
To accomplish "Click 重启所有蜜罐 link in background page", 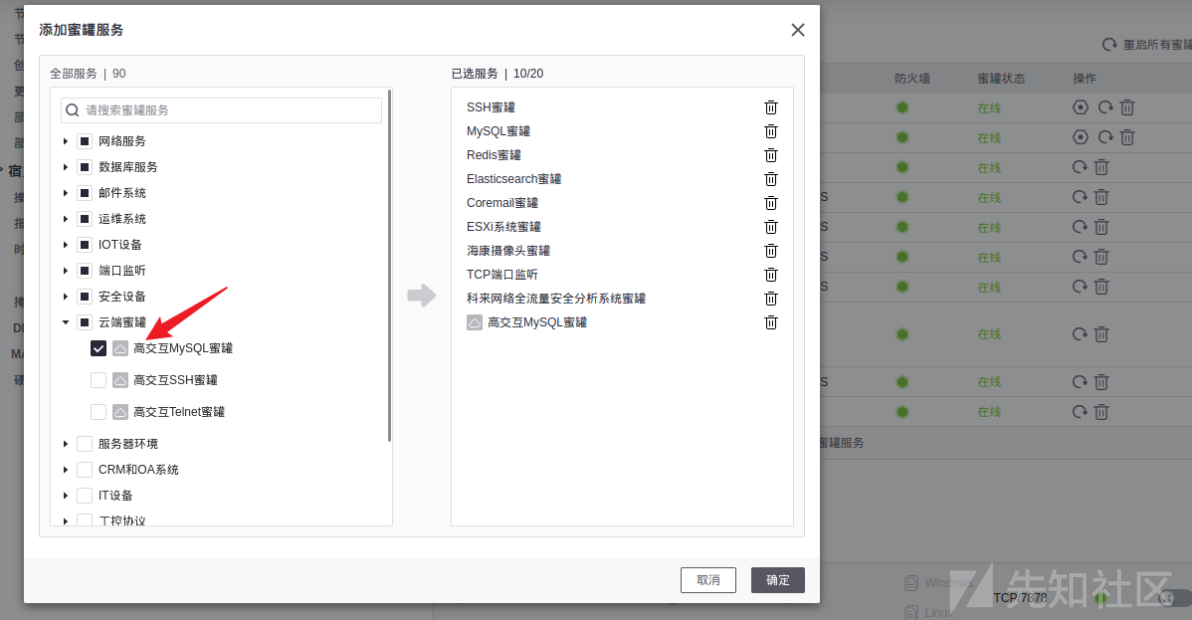I will (x=1157, y=45).
